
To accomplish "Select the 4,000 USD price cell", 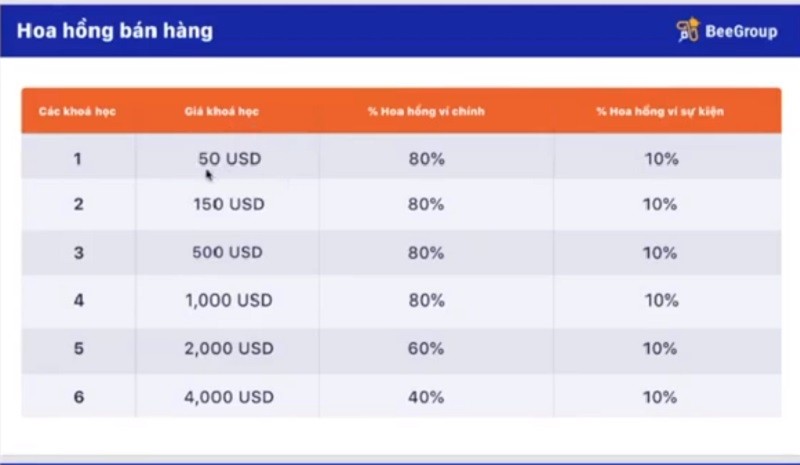I will click(229, 397).
